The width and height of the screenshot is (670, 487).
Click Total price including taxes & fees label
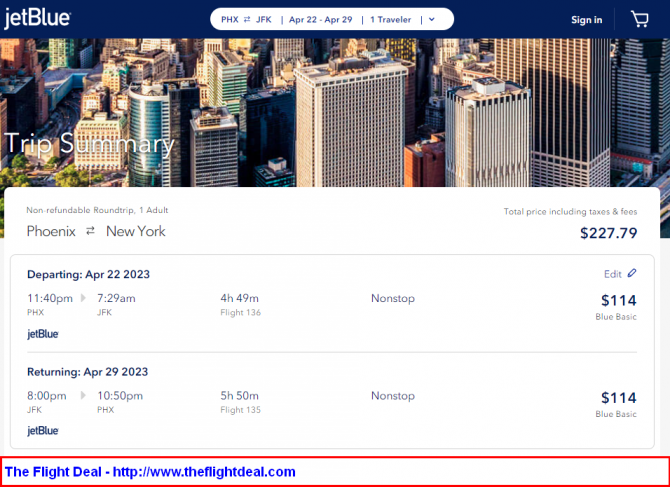coord(570,212)
